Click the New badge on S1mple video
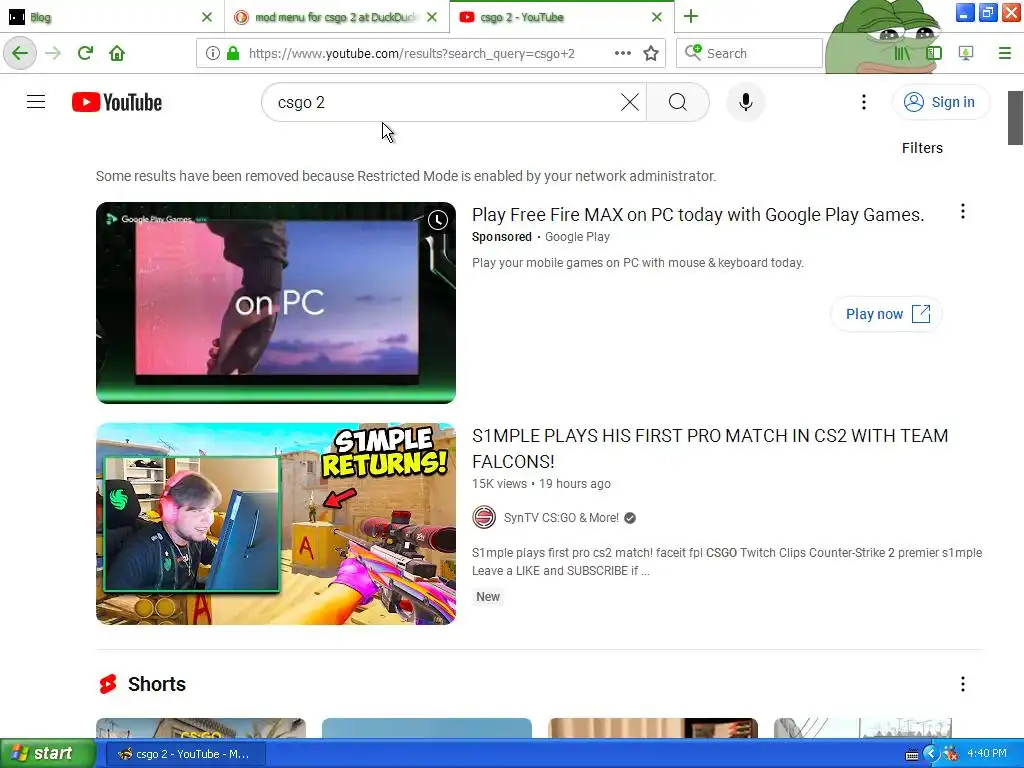Image resolution: width=1024 pixels, height=768 pixels. click(488, 597)
